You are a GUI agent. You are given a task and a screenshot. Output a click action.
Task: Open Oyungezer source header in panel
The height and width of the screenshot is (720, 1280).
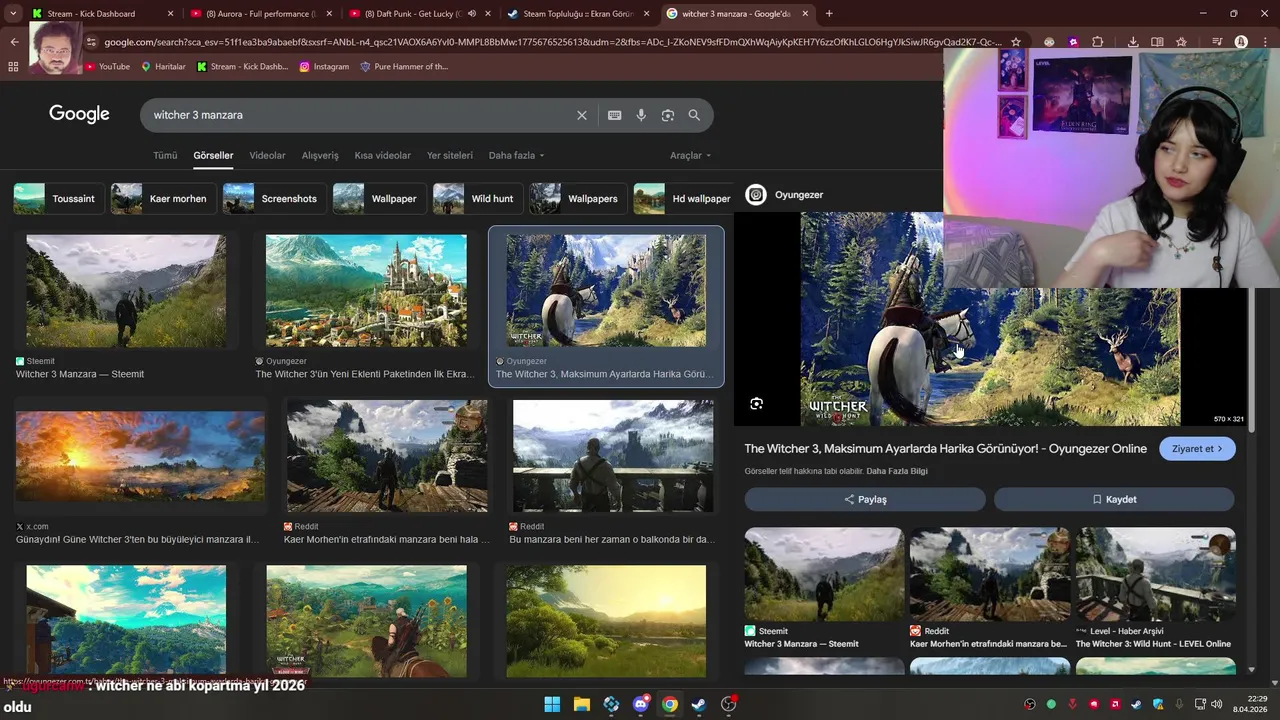tap(786, 195)
